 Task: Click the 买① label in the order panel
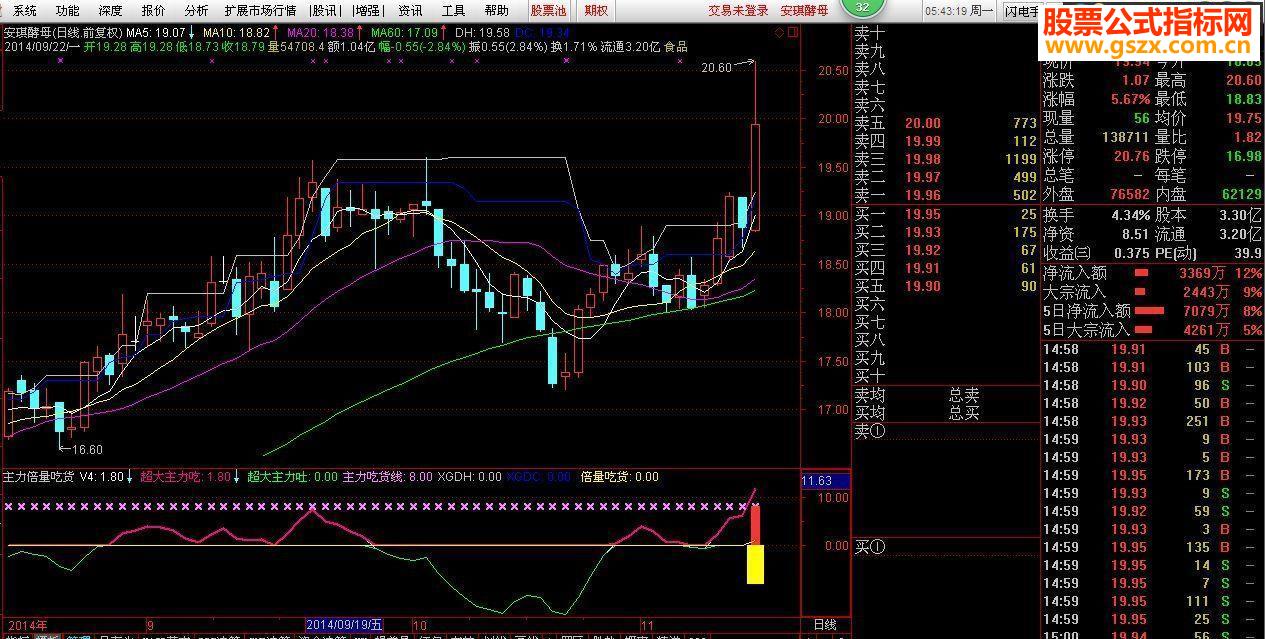(870, 546)
